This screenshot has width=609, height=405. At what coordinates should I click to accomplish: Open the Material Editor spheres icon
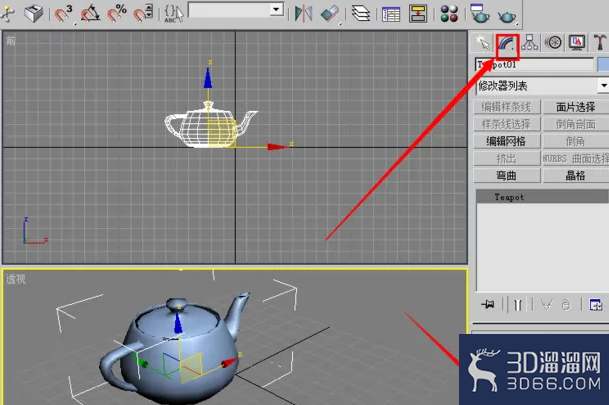pos(449,13)
